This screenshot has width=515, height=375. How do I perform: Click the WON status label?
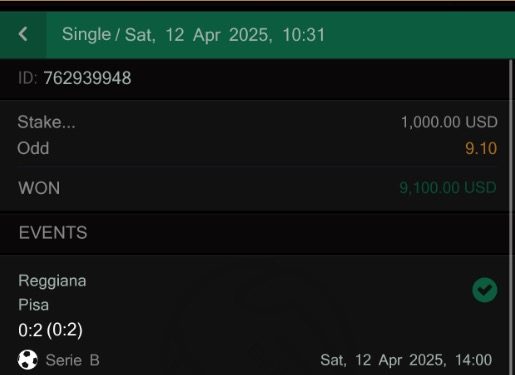click(x=39, y=188)
